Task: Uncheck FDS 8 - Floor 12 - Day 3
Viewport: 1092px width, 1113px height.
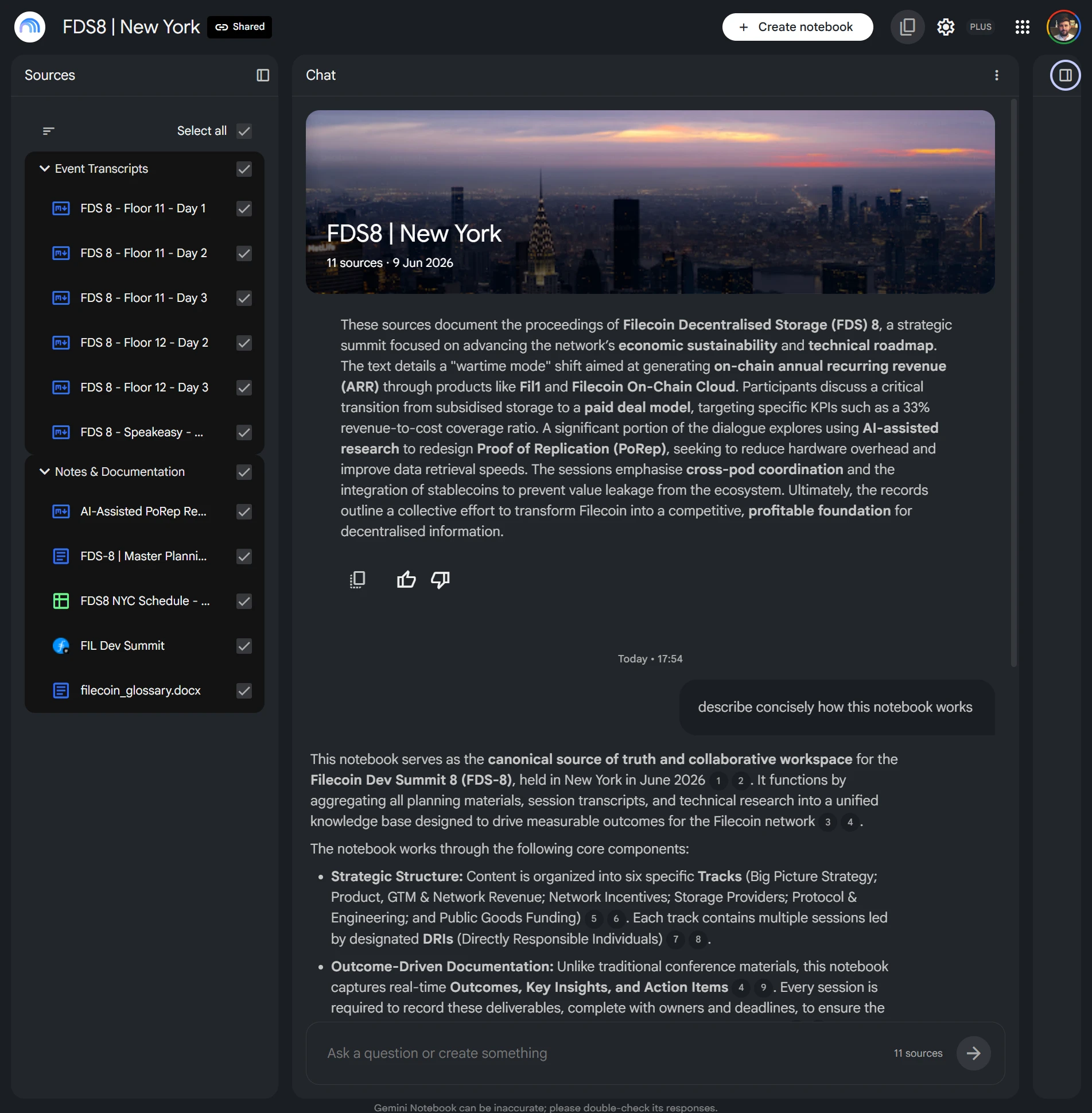Action: (244, 387)
